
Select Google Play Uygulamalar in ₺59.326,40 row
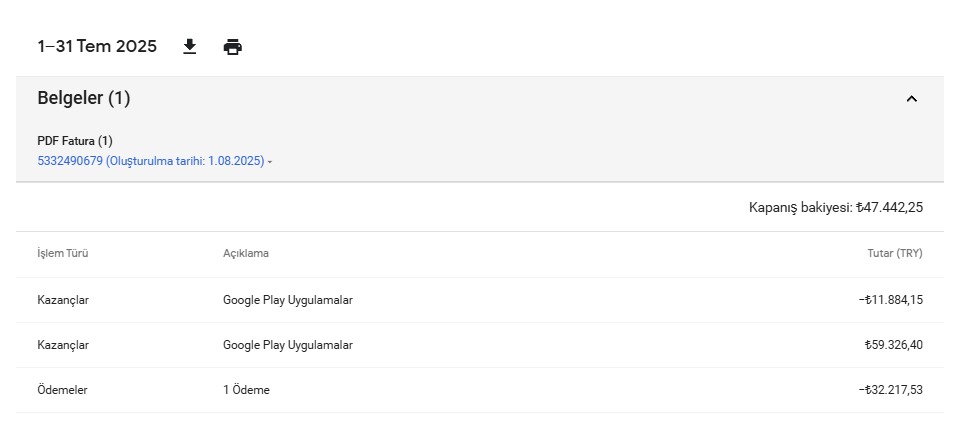[x=288, y=345]
